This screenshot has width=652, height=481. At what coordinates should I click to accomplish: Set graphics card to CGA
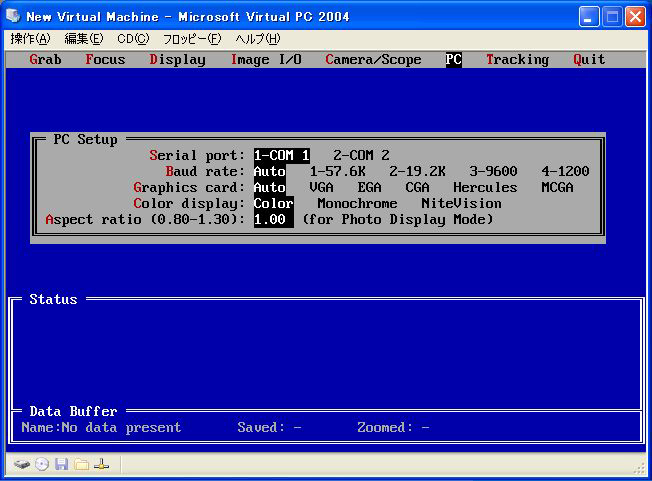tap(417, 187)
